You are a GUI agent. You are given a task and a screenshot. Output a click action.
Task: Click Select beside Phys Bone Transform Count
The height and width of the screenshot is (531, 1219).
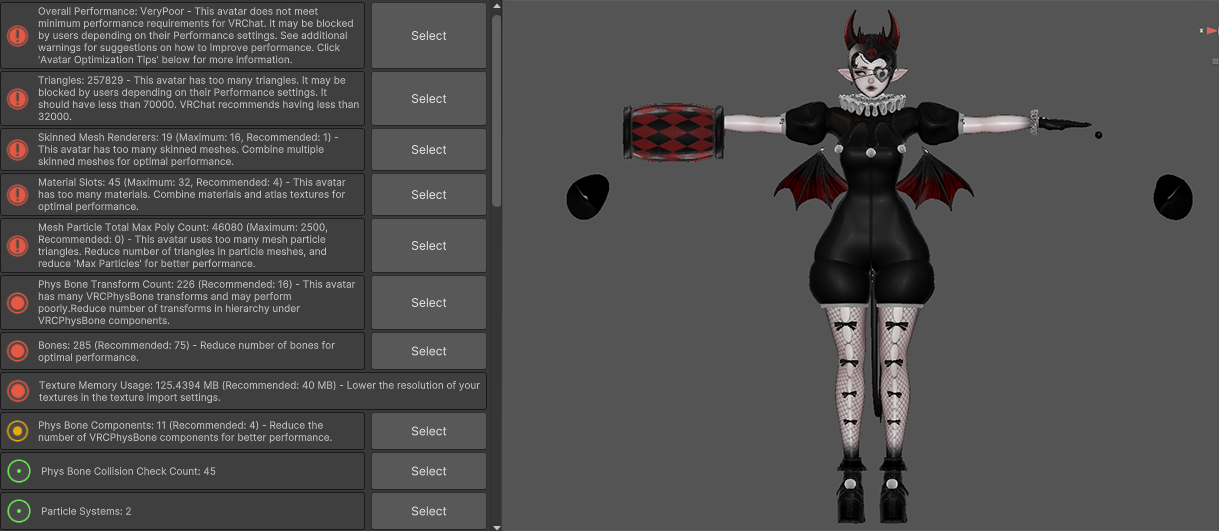click(x=429, y=303)
